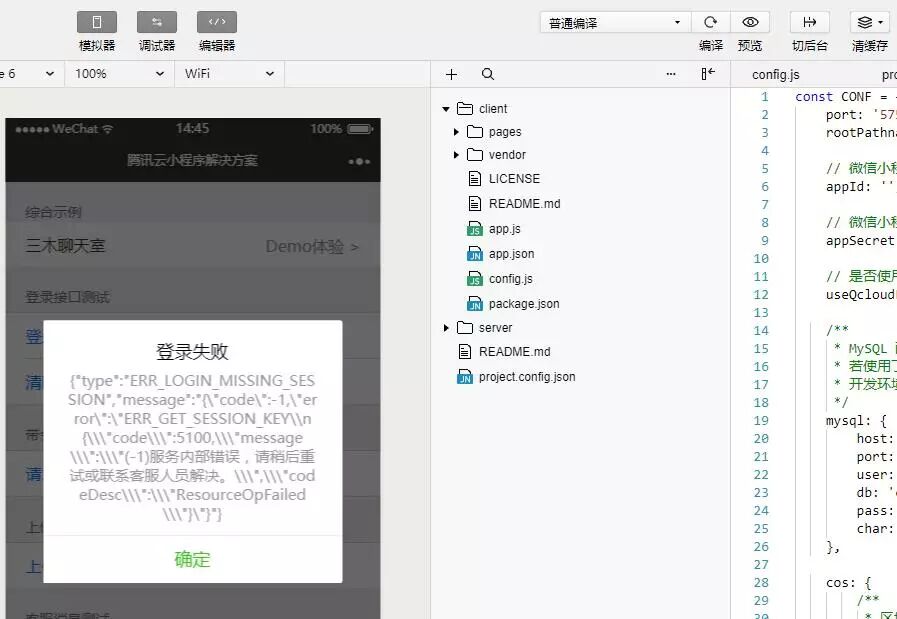This screenshot has height=619, width=897.
Task: Open the WiFi network dropdown
Action: (229, 74)
